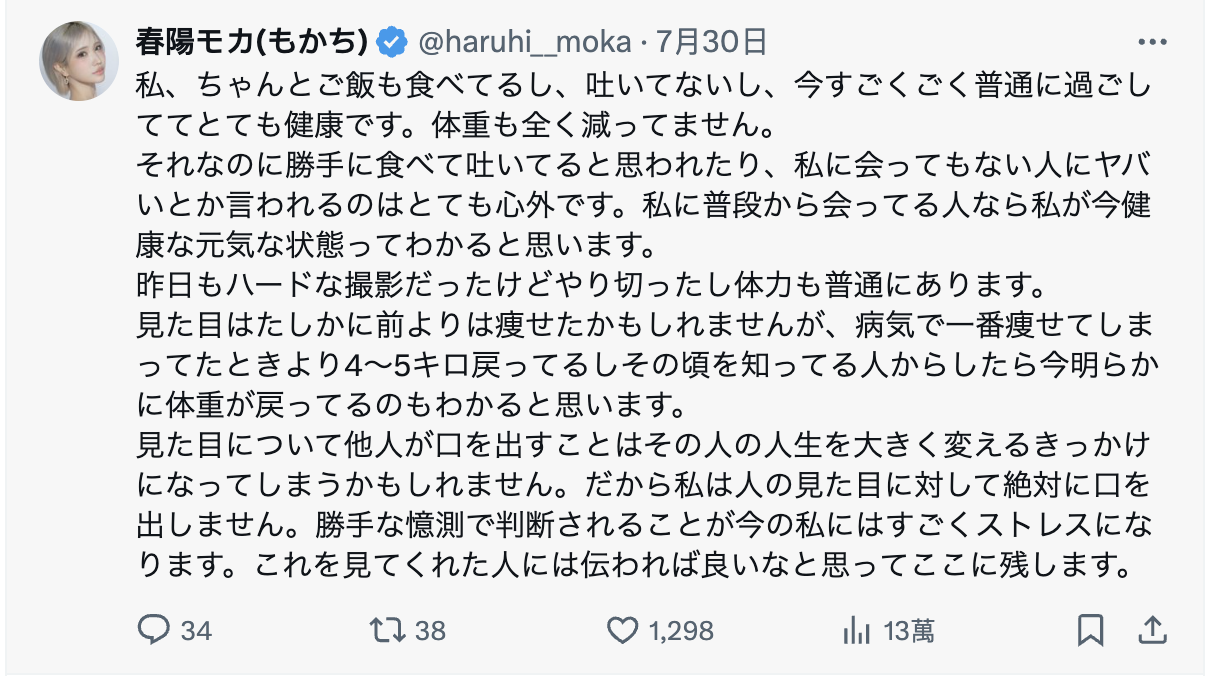Screen dimensions: 1208x676
Task: Click the reply count 34
Action: 197,631
